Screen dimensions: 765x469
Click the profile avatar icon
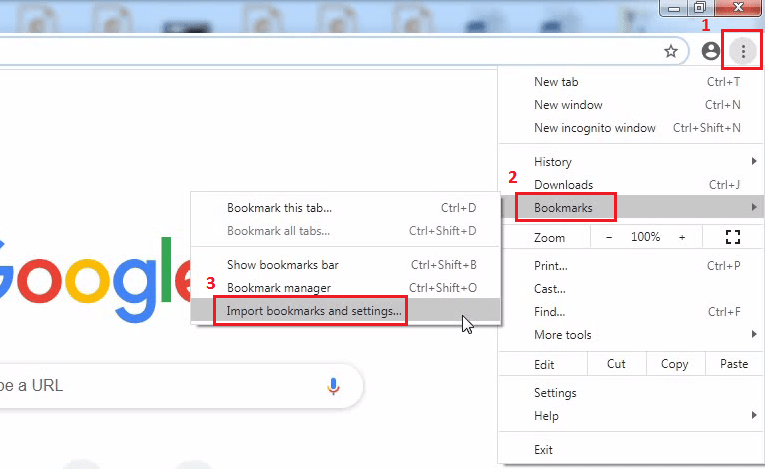pos(710,51)
